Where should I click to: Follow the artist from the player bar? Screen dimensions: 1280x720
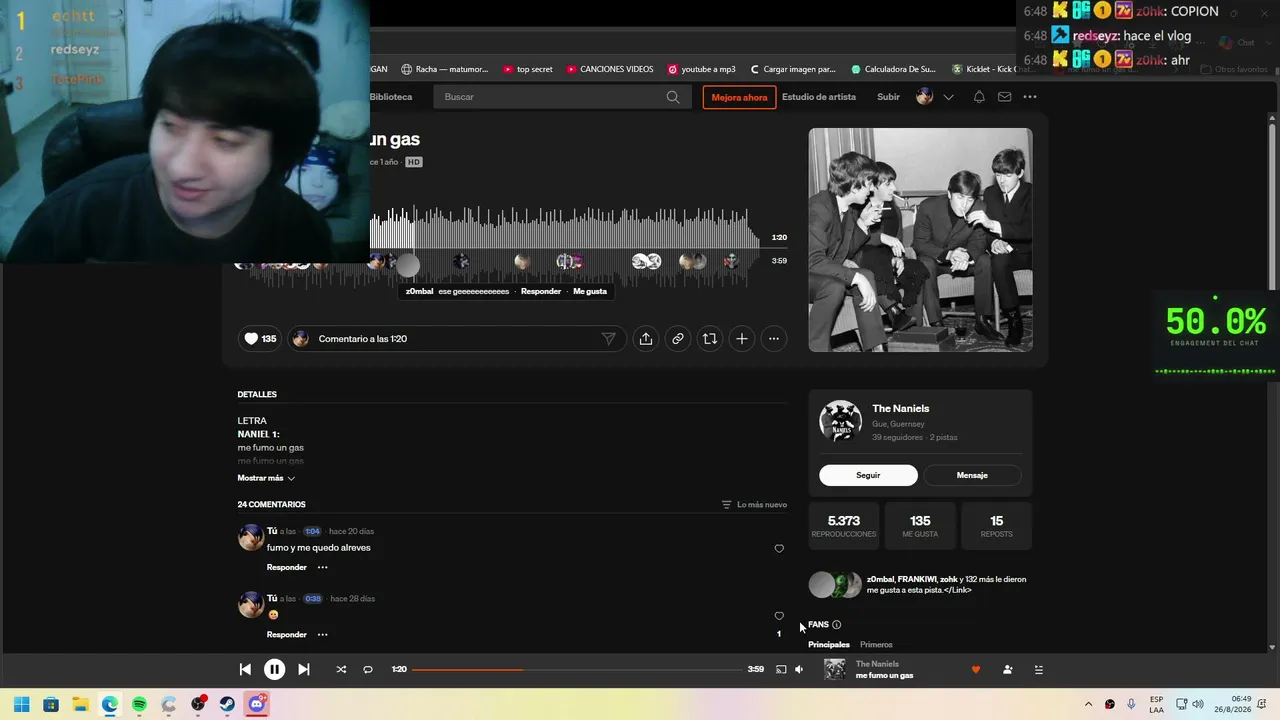1007,670
